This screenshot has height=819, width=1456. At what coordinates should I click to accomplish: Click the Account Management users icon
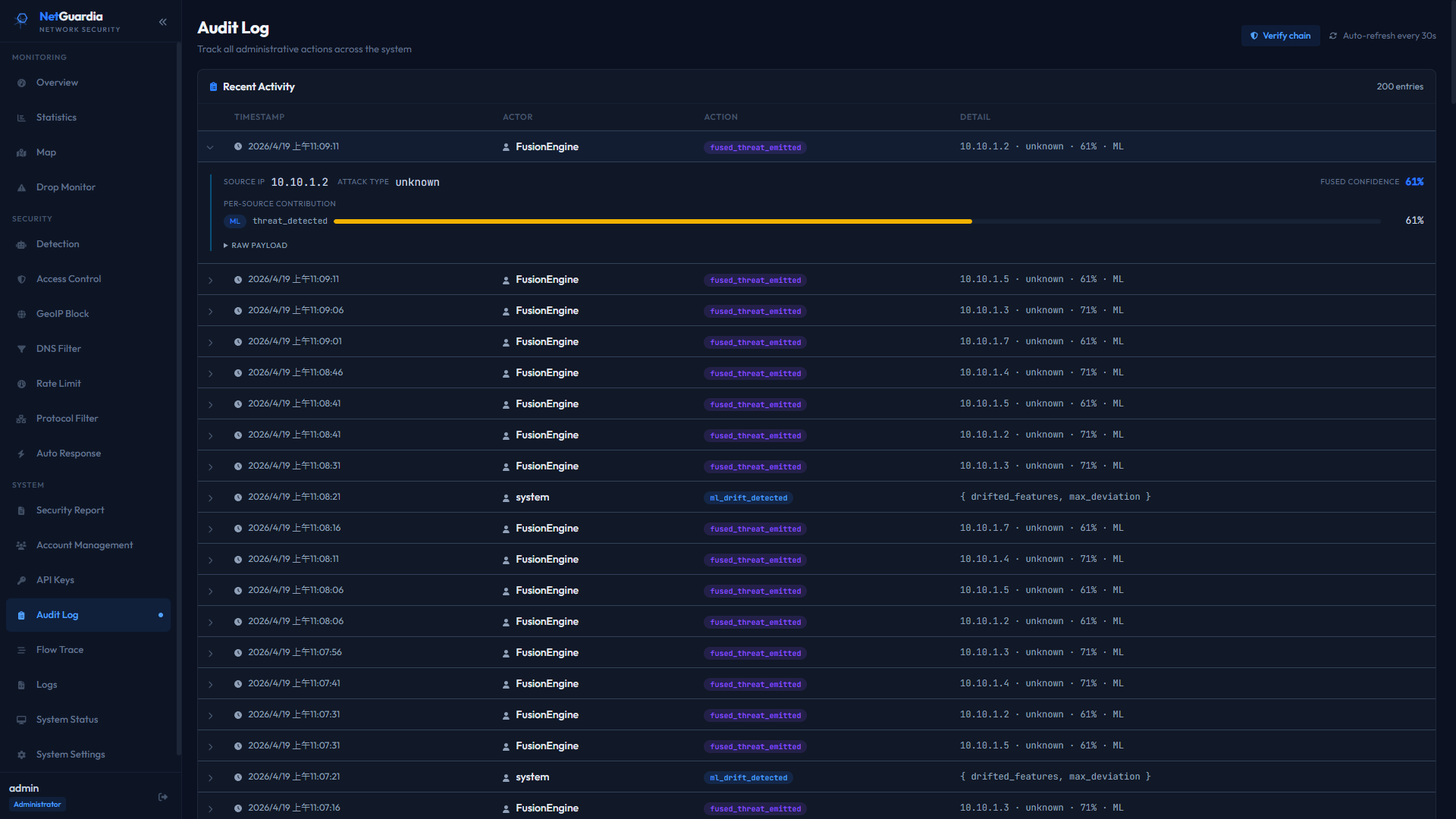tap(21, 546)
